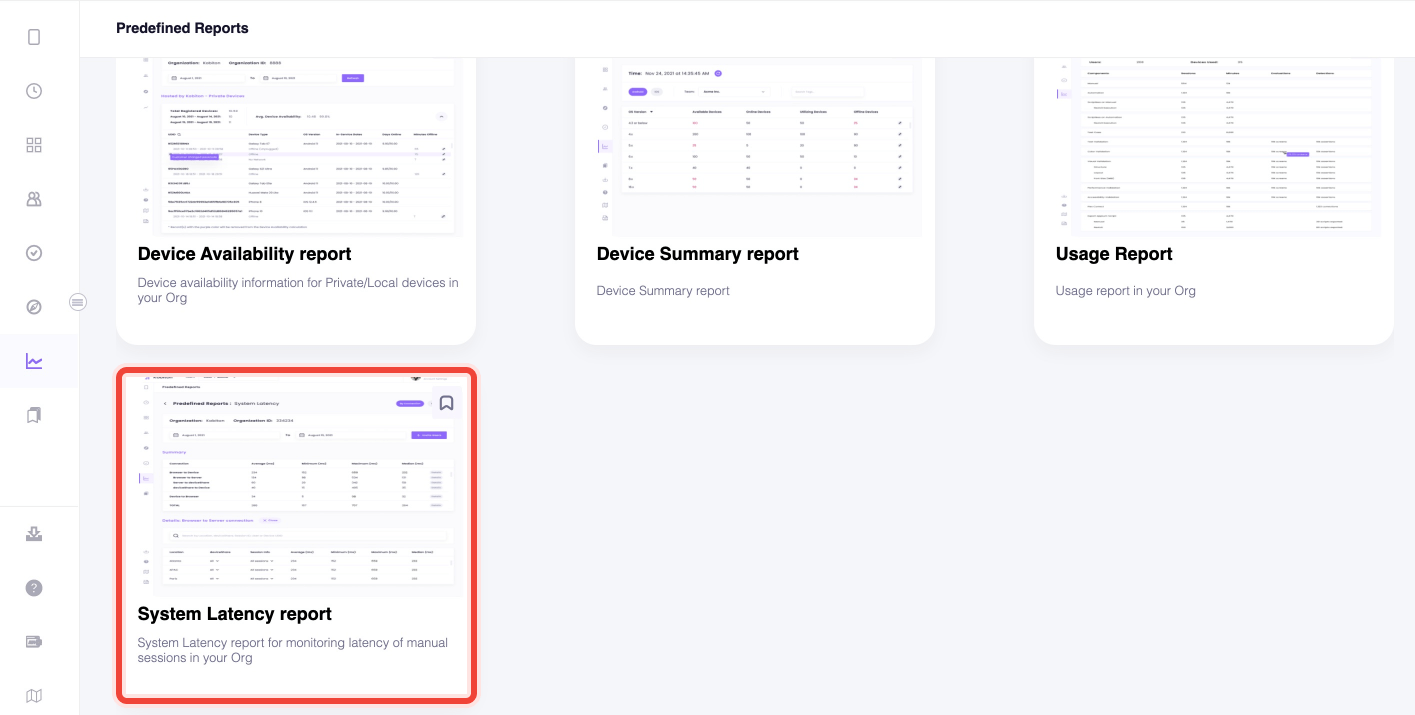Select the chart reports sidebar icon
Screen dimensions: 1415x715
34,361
